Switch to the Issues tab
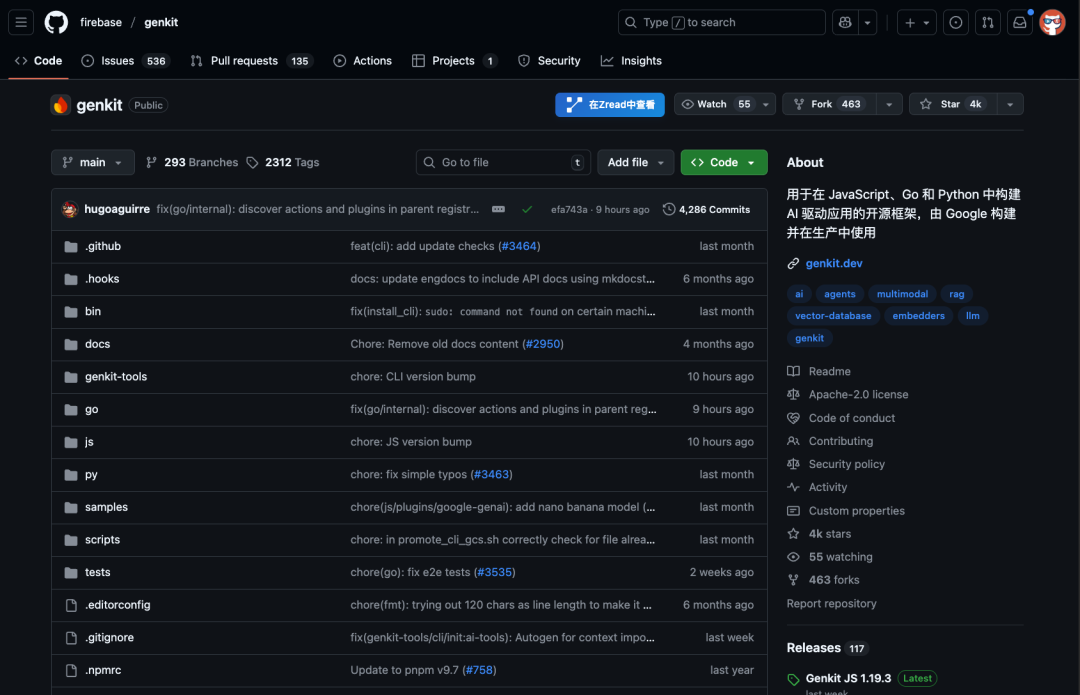1080x695 pixels. click(125, 61)
